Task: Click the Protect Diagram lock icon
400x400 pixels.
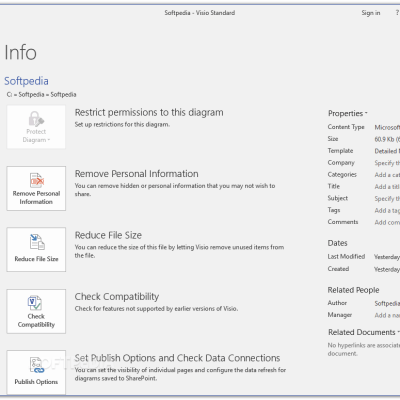Action: point(36,119)
